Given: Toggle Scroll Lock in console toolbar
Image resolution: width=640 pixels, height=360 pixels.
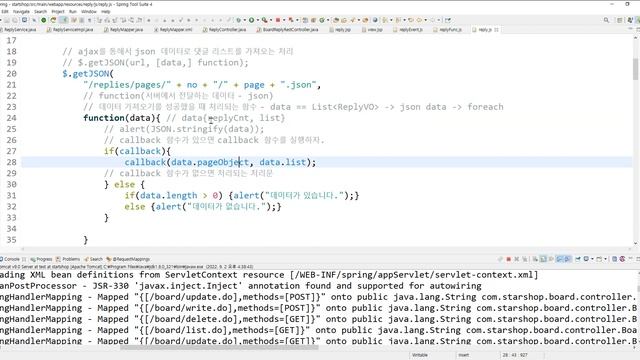Looking at the screenshot, I should (543, 259).
